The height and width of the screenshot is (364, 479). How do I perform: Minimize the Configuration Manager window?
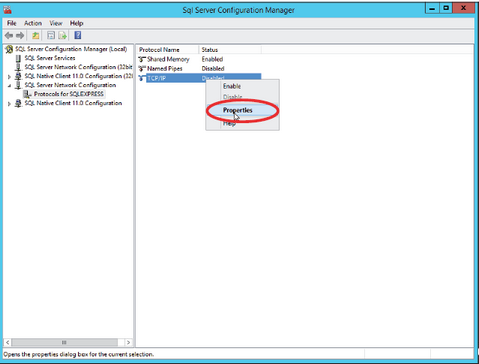[x=432, y=8]
